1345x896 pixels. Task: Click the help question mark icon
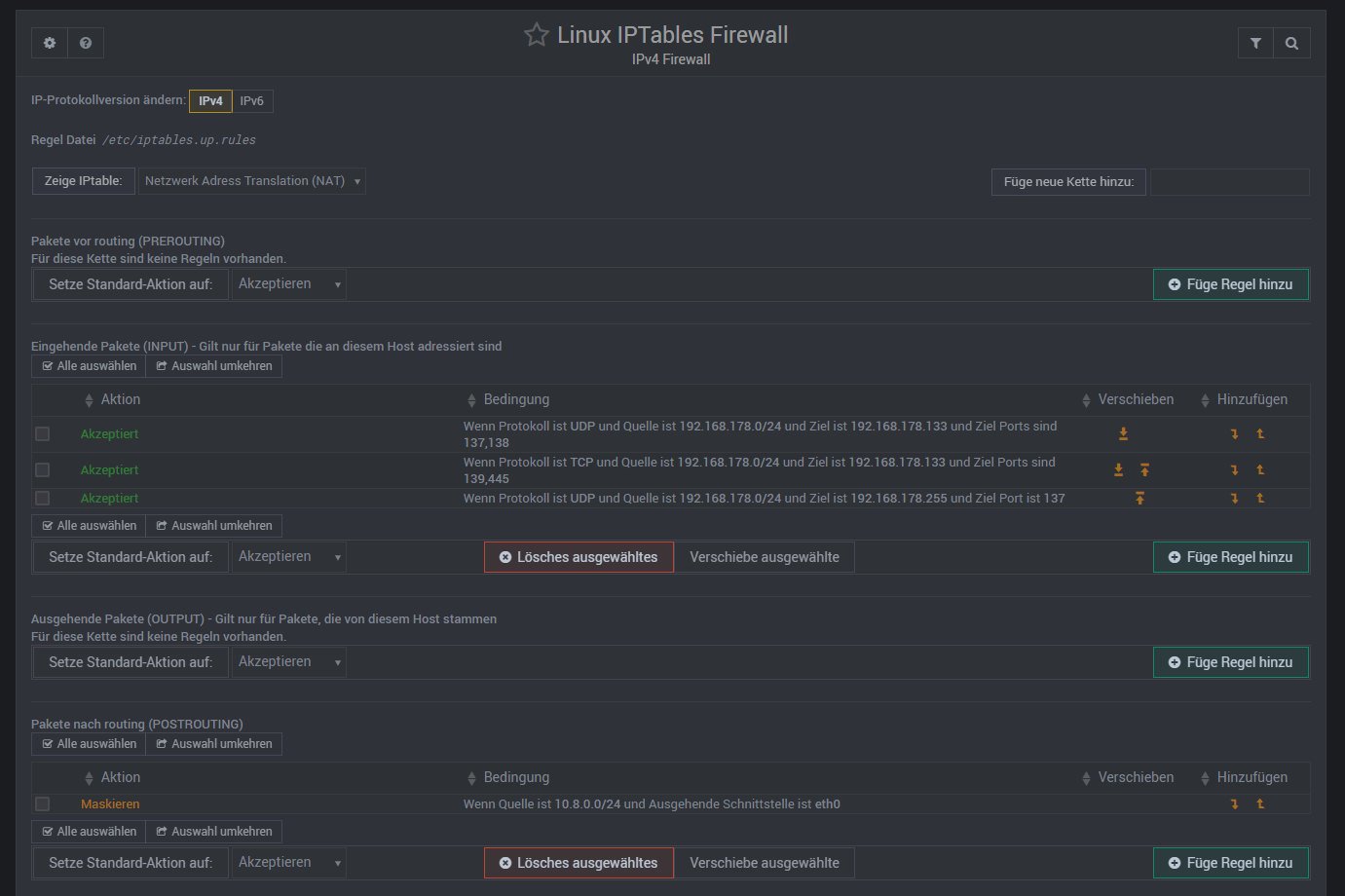85,42
